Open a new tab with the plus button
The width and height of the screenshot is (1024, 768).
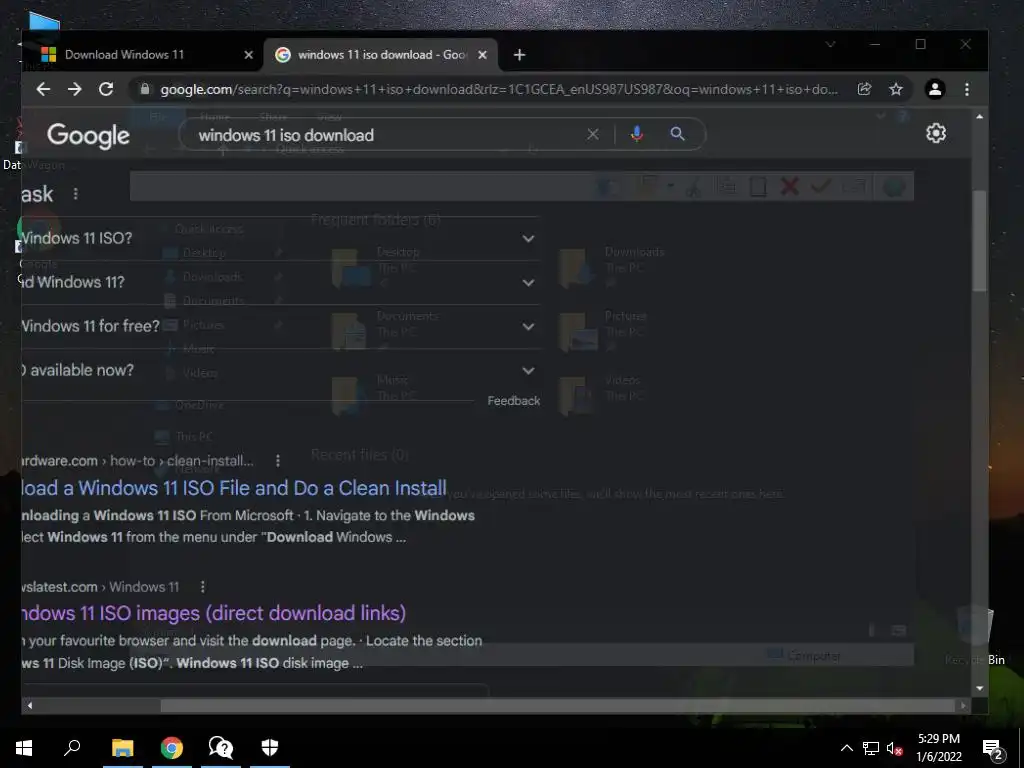(519, 55)
